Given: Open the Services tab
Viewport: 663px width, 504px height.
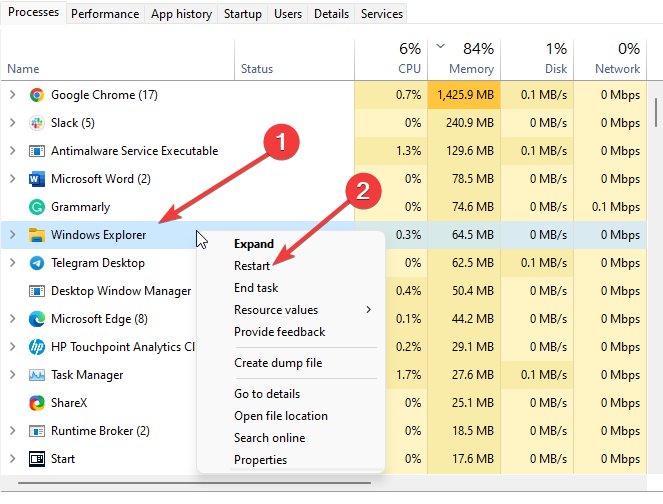Looking at the screenshot, I should pyautogui.click(x=382, y=14).
